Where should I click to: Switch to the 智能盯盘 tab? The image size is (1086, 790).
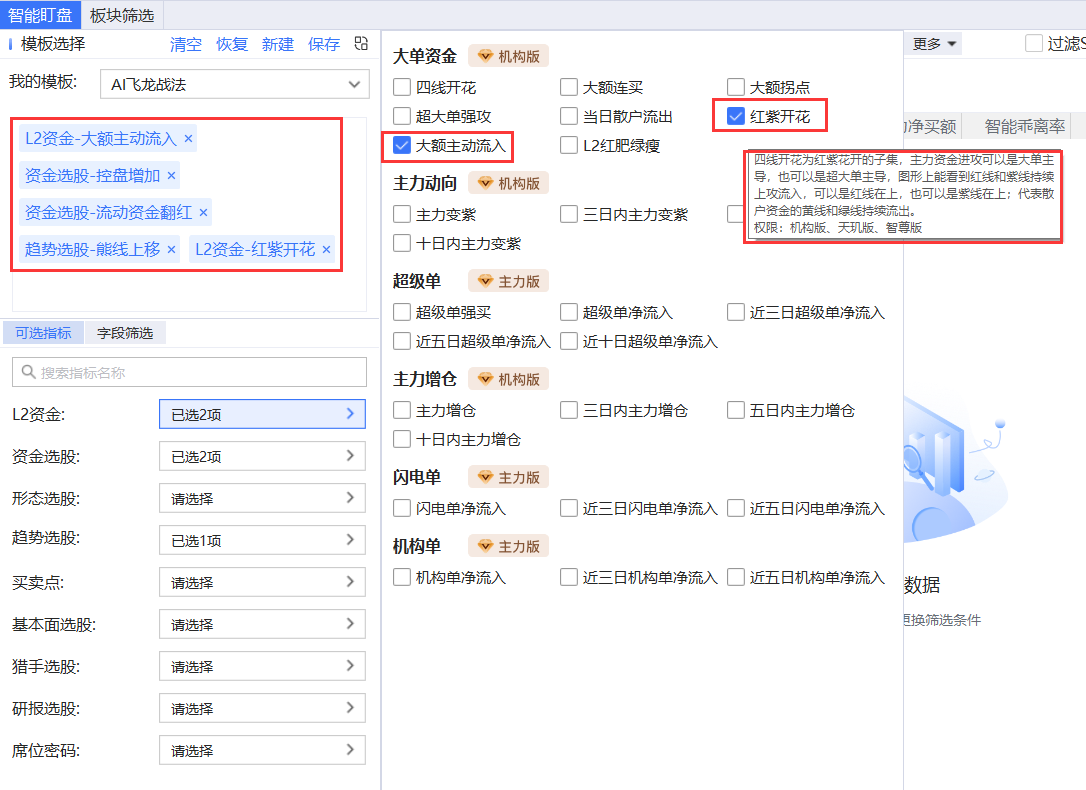pos(40,15)
